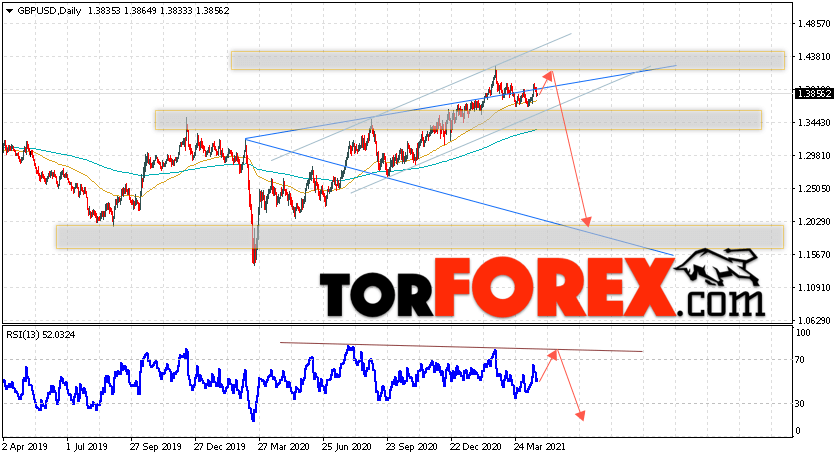This screenshot has height=458, width=838.
Task: Click price level 1.10910 on the scale
Action: 813,288
